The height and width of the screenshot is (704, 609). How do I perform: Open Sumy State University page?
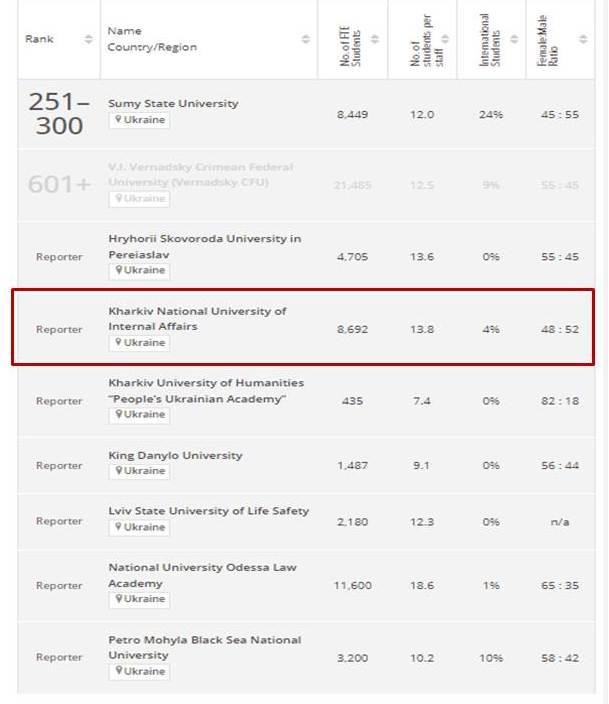coord(173,103)
